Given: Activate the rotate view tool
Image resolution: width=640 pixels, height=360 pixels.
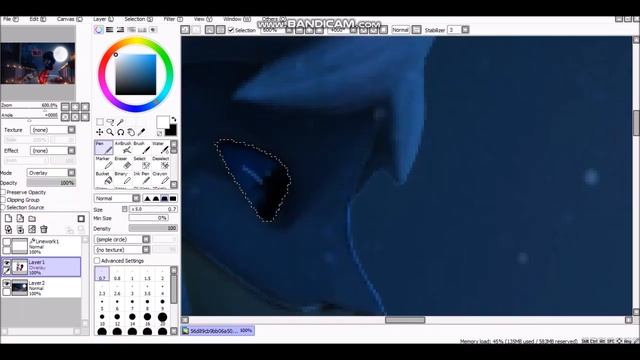Looking at the screenshot, I should tap(120, 132).
